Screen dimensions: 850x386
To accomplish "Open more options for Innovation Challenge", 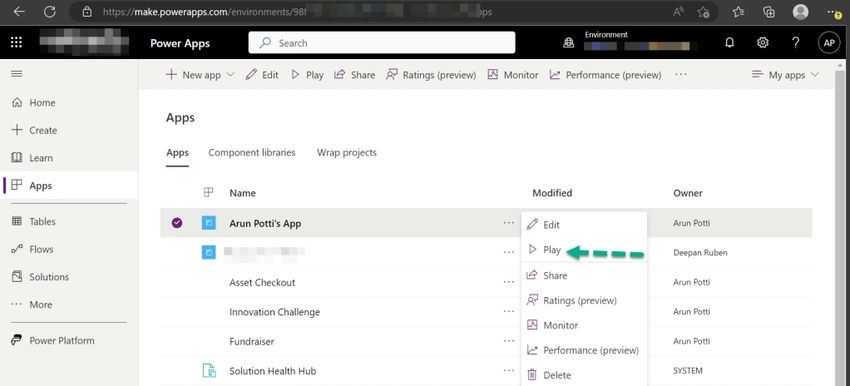I will tap(508, 312).
